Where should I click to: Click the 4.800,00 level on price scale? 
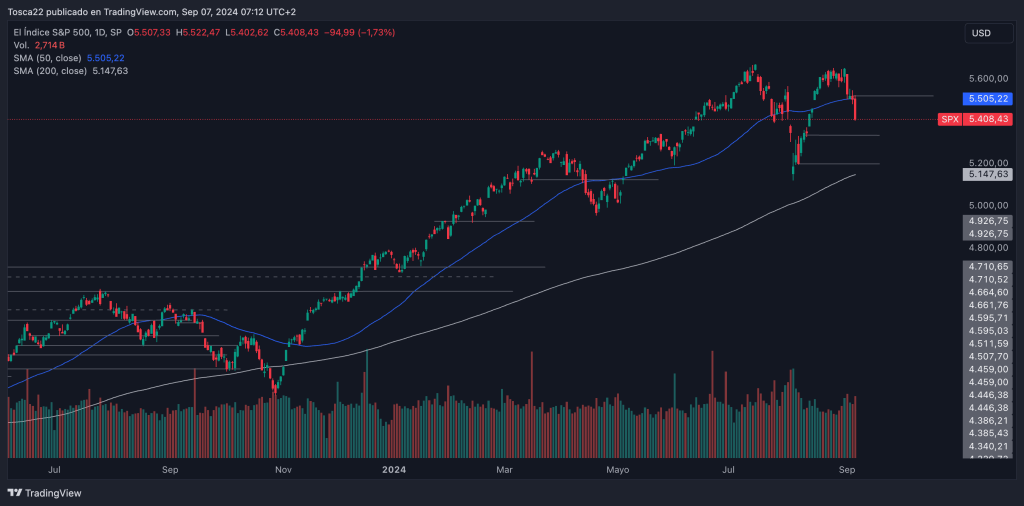pos(986,247)
